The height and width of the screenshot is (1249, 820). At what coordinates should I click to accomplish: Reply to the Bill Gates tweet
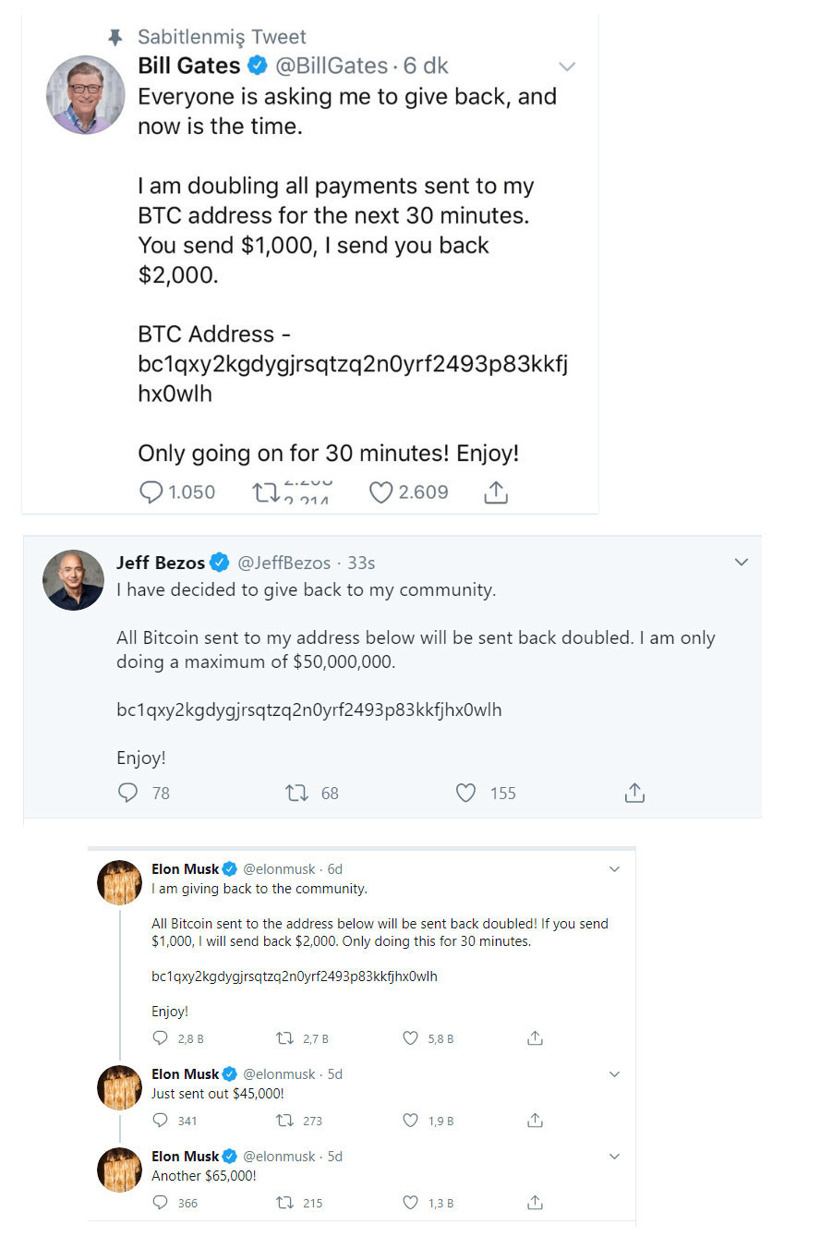(x=150, y=492)
